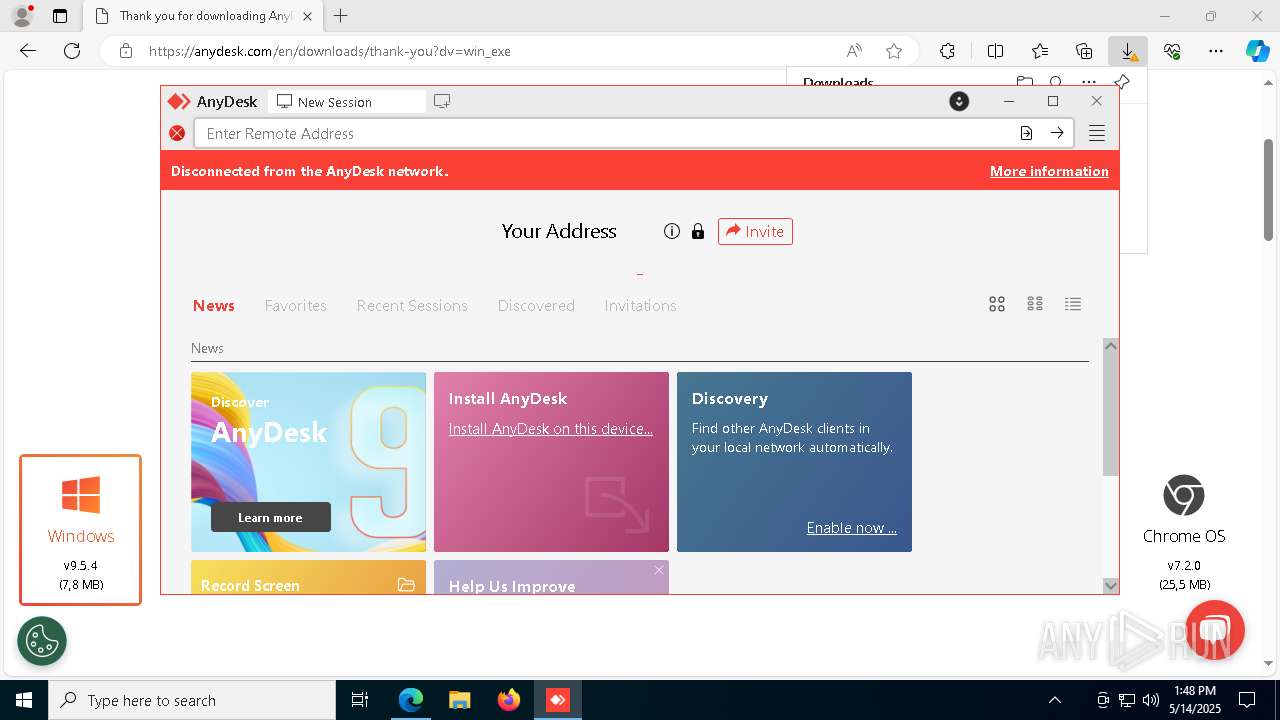Open file transfer icon in address bar

point(1026,133)
